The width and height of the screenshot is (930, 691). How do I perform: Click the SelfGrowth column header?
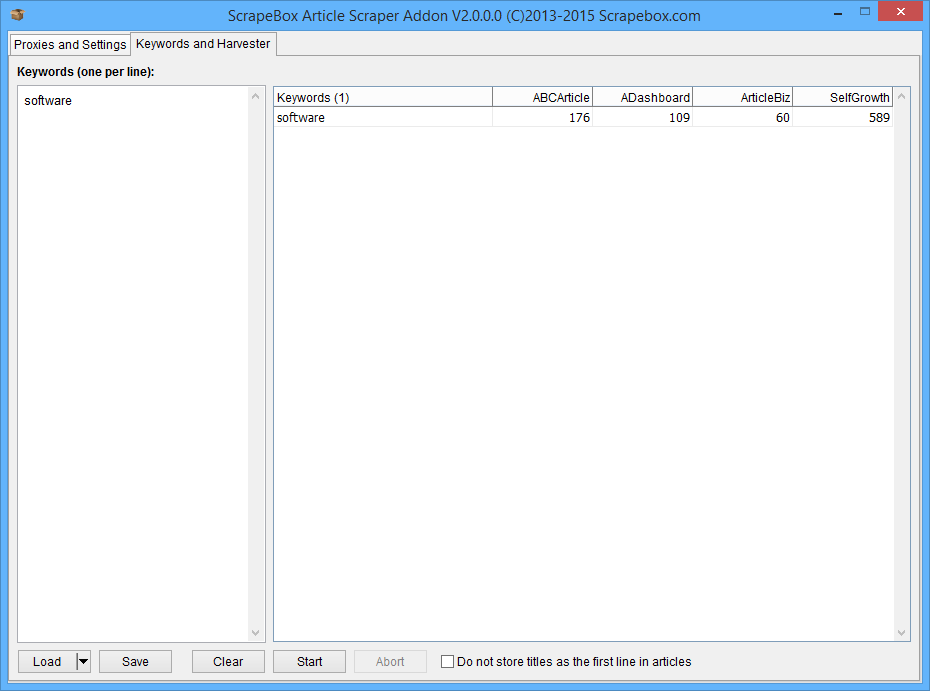(842, 97)
